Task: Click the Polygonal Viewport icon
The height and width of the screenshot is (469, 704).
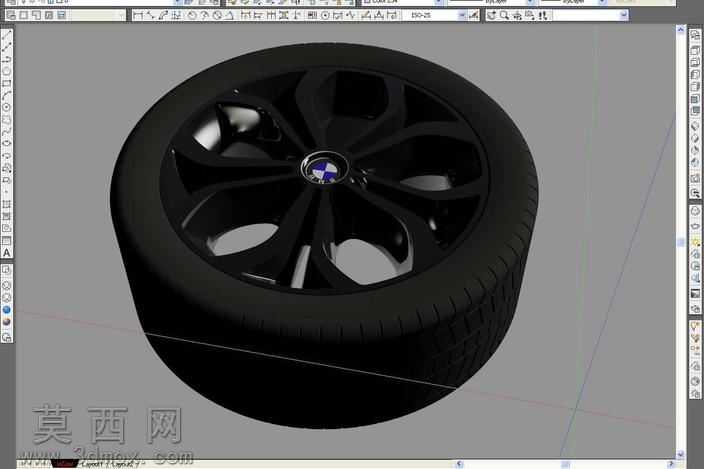Action: pyautogui.click(x=36, y=16)
